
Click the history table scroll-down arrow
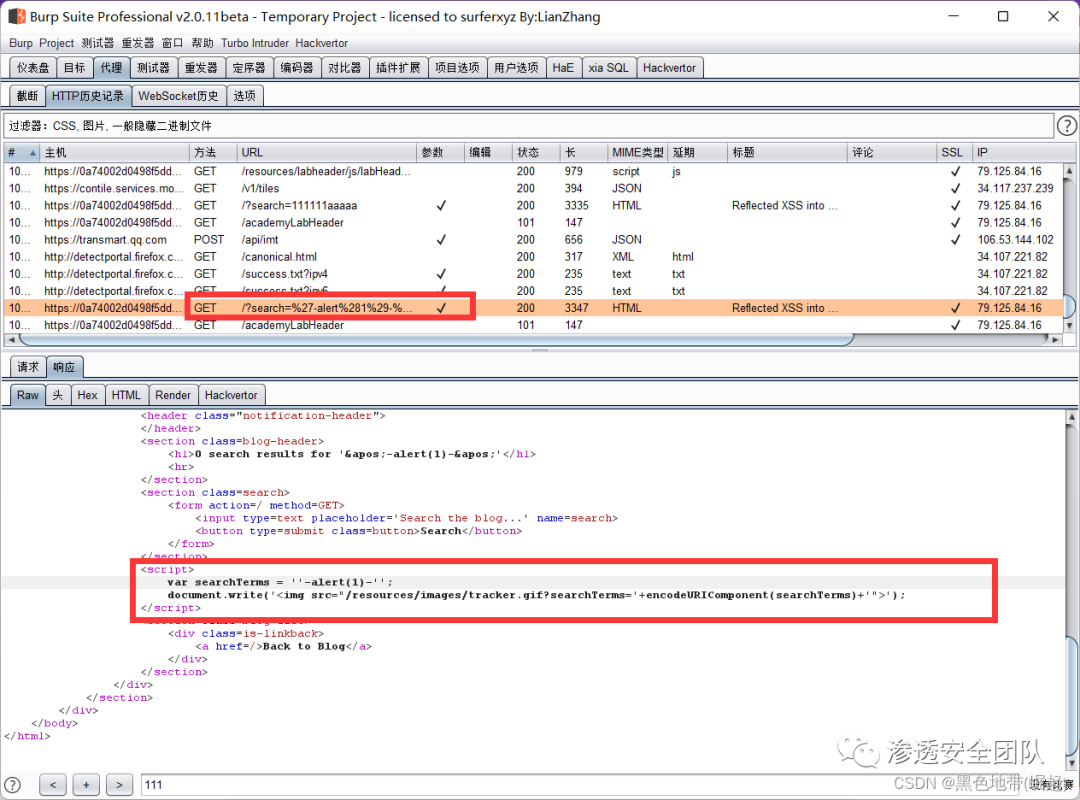[1069, 326]
